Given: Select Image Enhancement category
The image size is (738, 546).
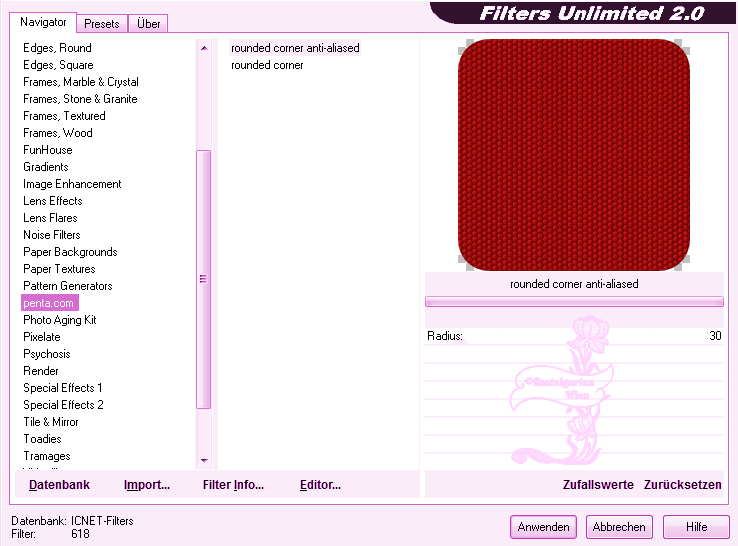Looking at the screenshot, I should [72, 184].
